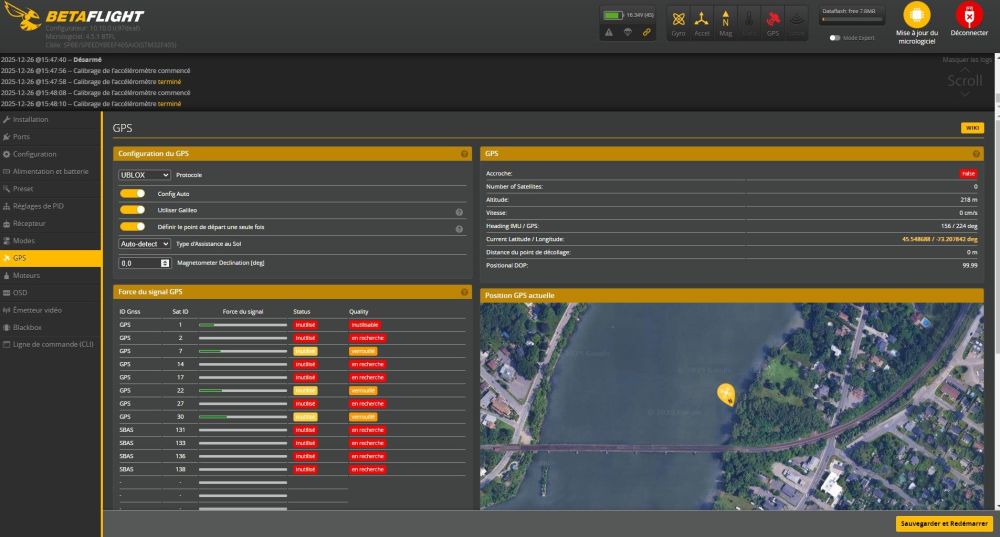Click the Gyro sensor status icon
The height and width of the screenshot is (537, 1000).
pos(679,20)
